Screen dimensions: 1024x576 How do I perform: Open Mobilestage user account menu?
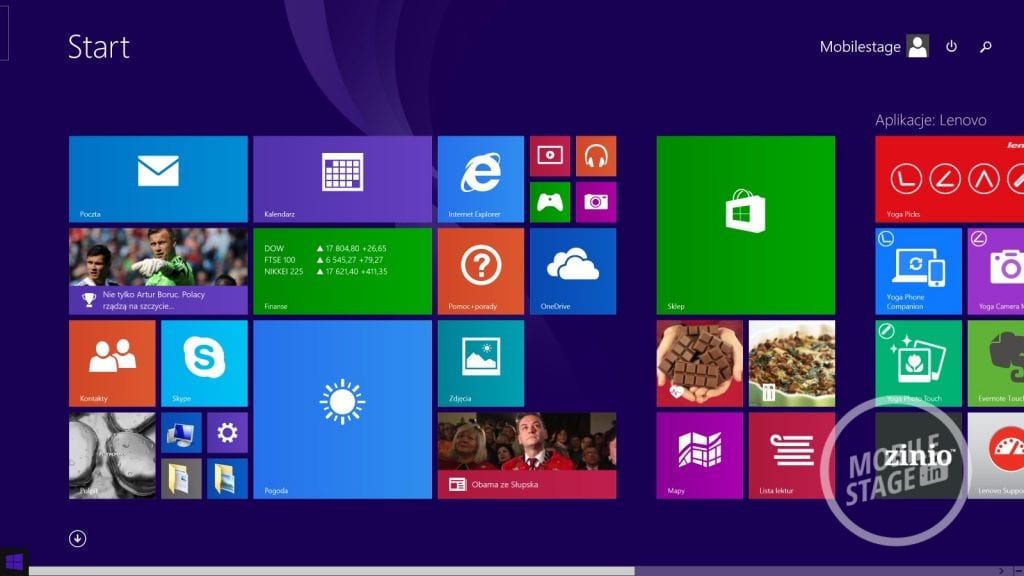(x=873, y=47)
